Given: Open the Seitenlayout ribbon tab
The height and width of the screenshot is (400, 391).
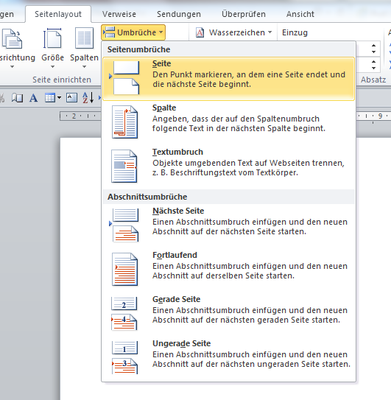Looking at the screenshot, I should tap(58, 14).
